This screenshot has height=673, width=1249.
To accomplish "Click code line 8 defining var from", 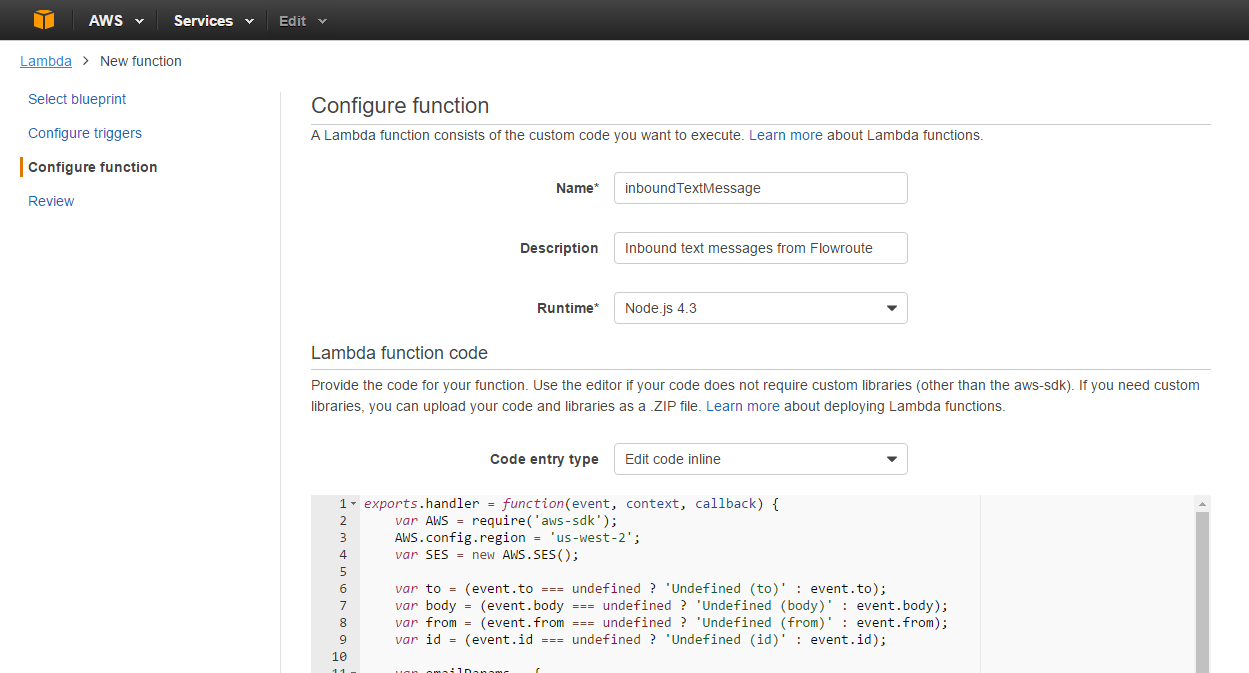I will 671,622.
